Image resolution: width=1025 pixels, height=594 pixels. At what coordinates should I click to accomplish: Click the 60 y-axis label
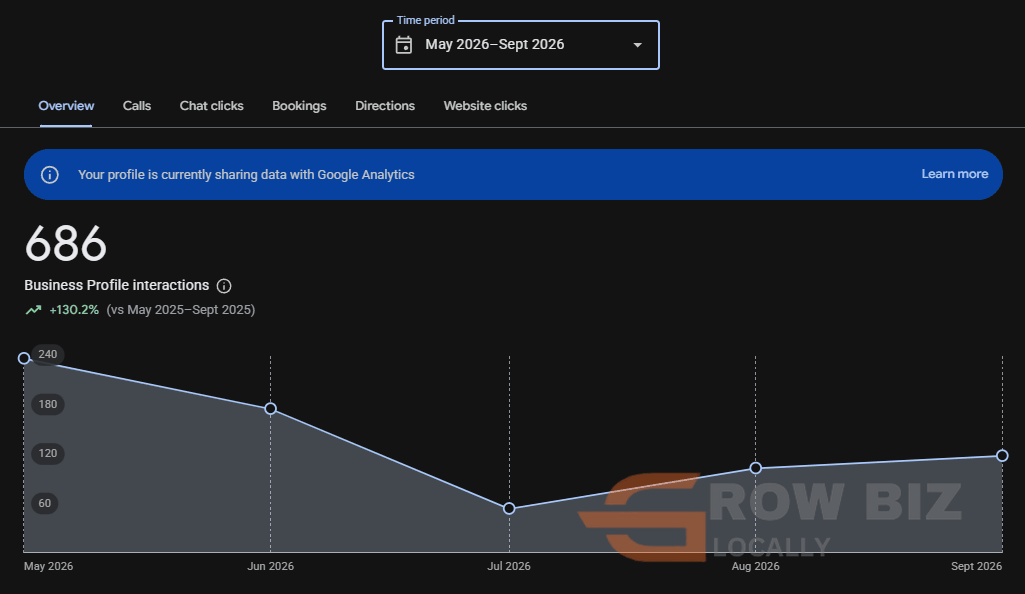[x=44, y=503]
